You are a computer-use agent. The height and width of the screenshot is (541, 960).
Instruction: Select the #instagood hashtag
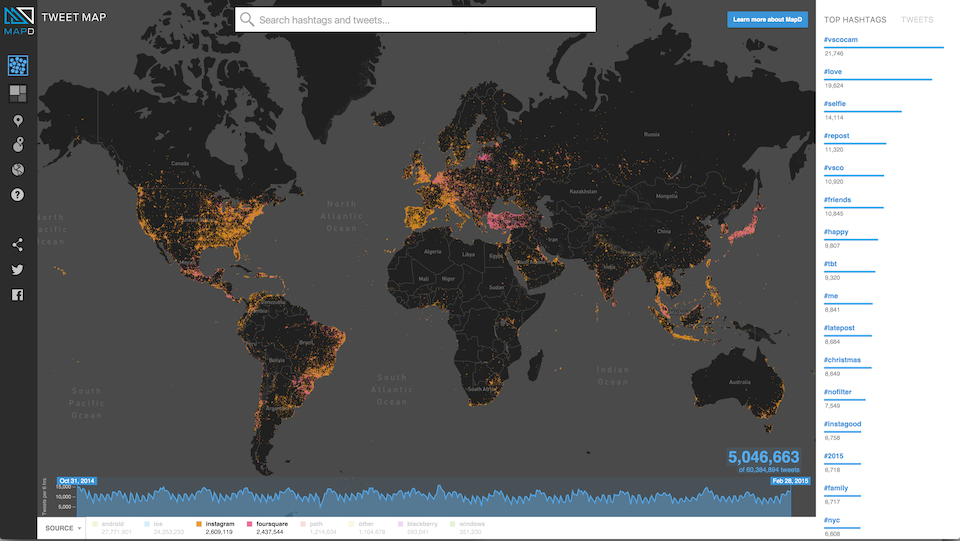(x=842, y=424)
